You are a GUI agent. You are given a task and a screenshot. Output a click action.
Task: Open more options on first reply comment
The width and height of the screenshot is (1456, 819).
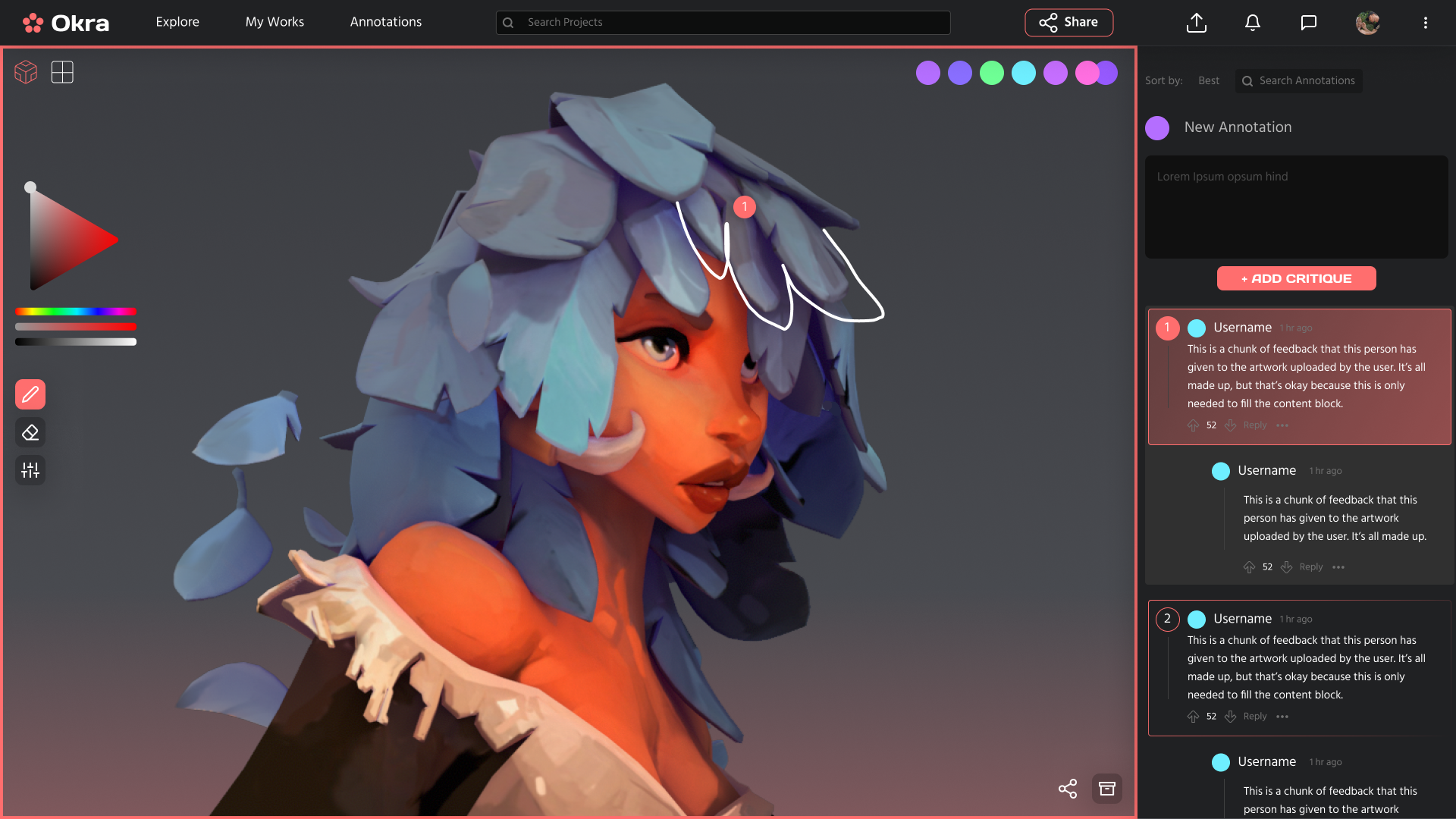[x=1338, y=567]
